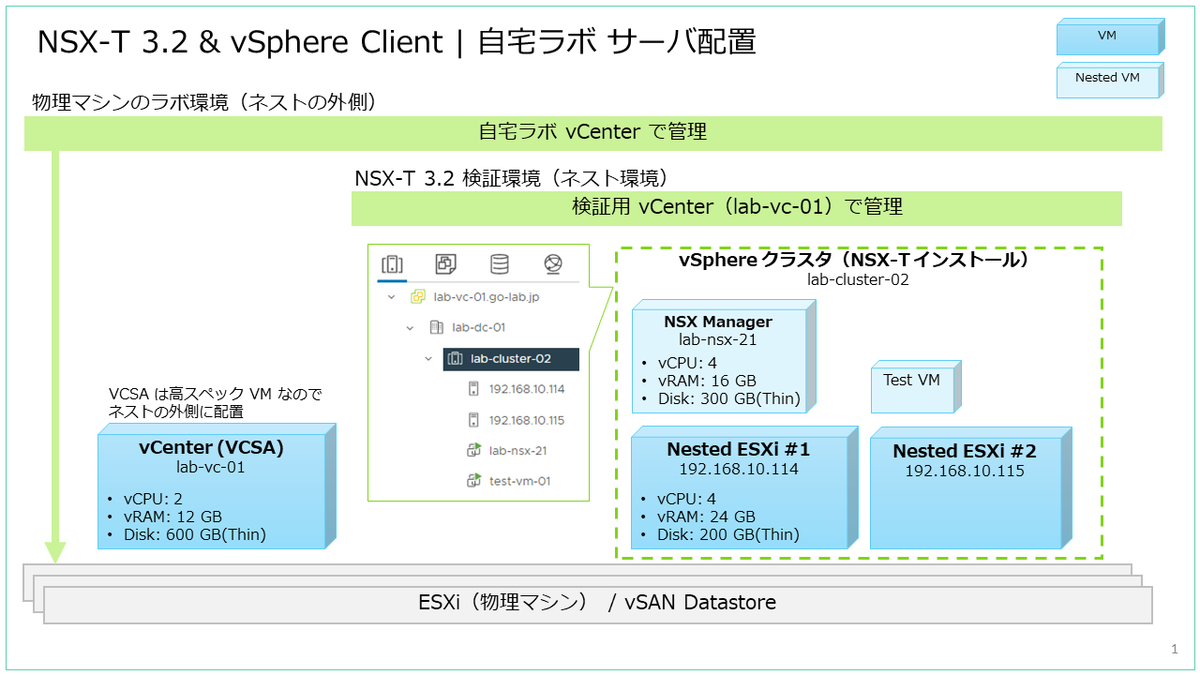This screenshot has width=1200, height=675.
Task: Click the vCenter icon beside lab-vc-01.go-lab.jp
Action: 418,297
